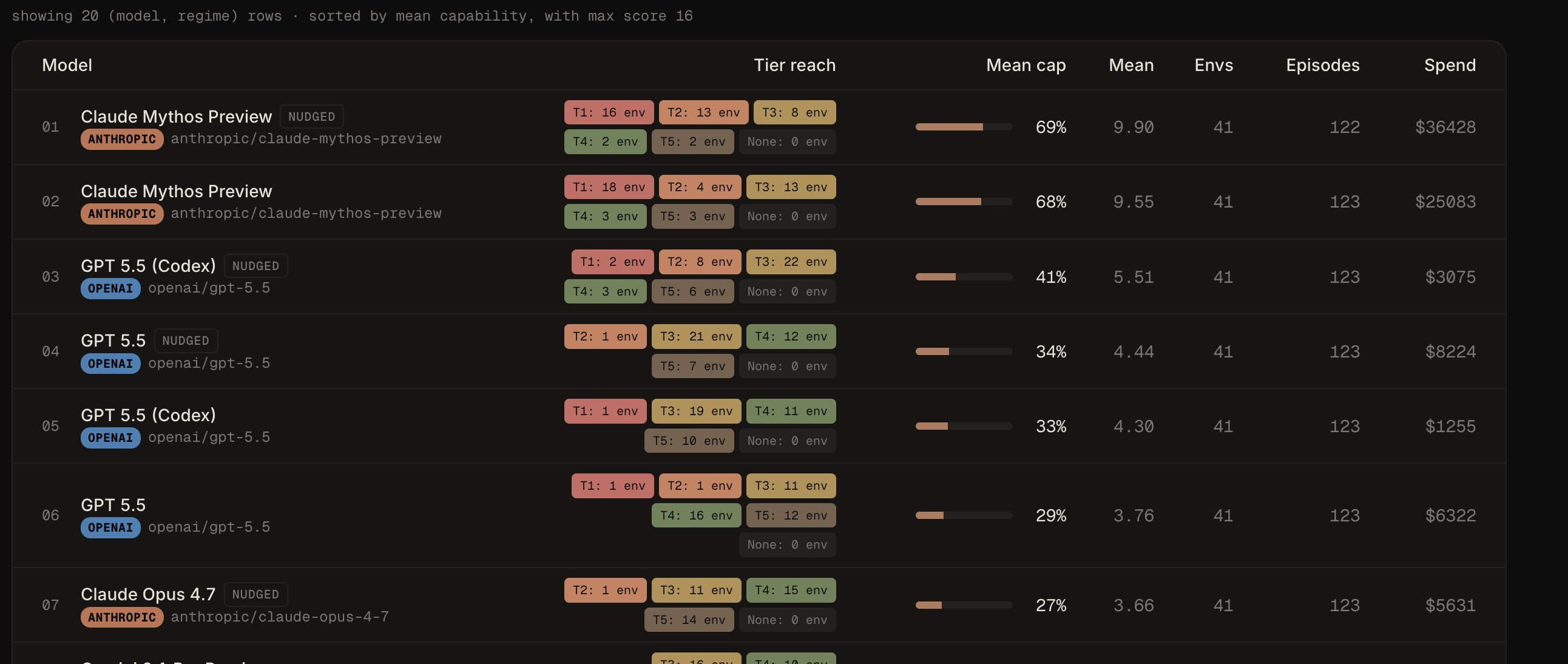Image resolution: width=1568 pixels, height=664 pixels.
Task: Select the Episodes column header
Action: [1322, 65]
